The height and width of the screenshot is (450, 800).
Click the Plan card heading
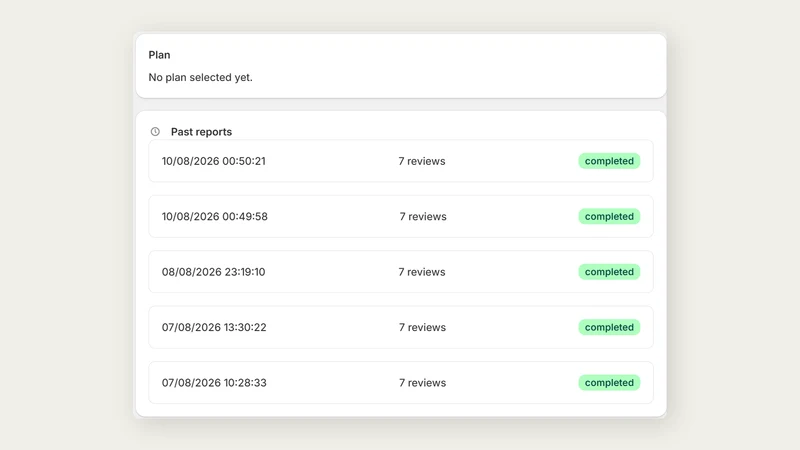coord(159,55)
